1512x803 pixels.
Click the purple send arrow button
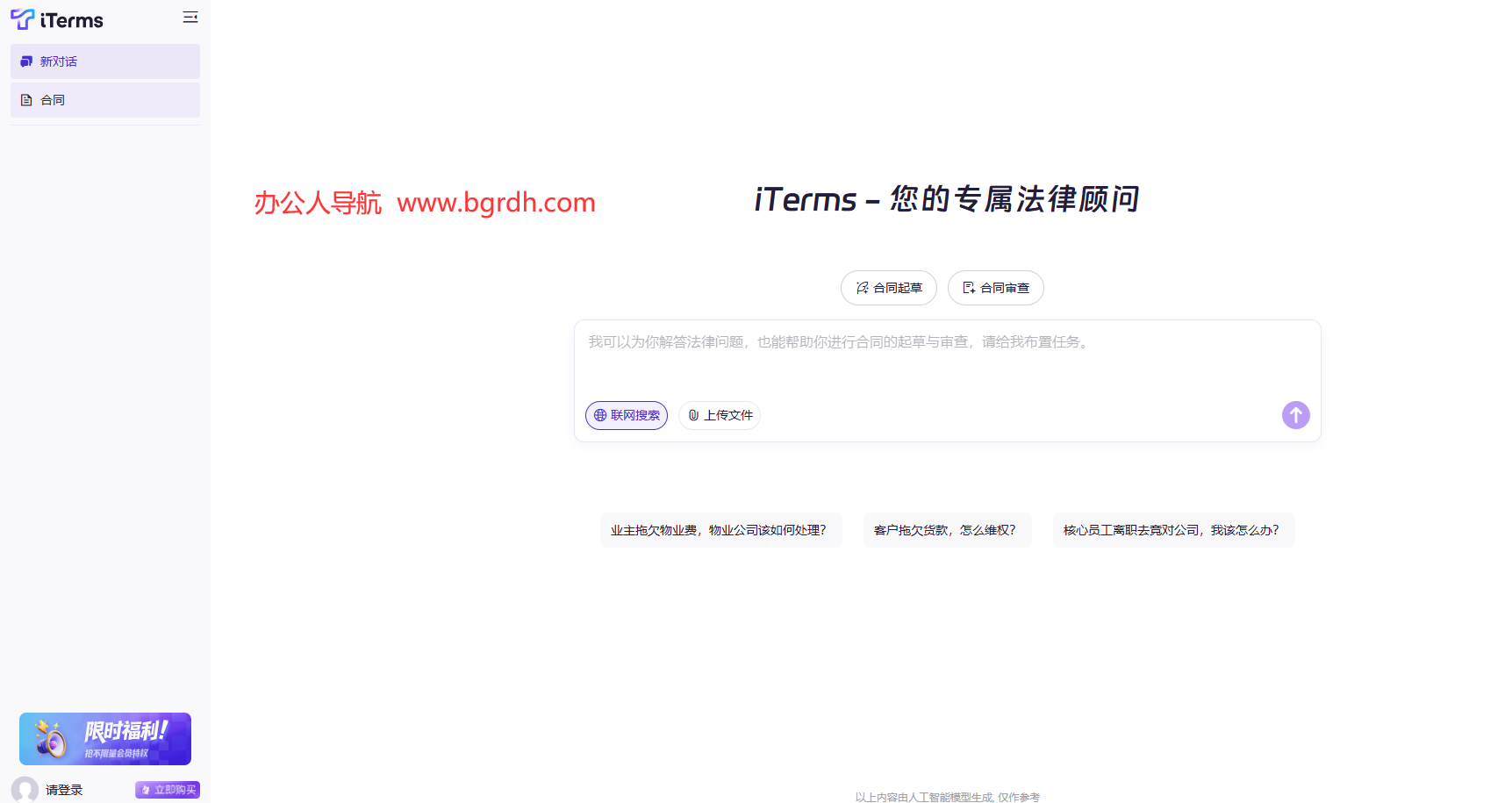(x=1296, y=415)
